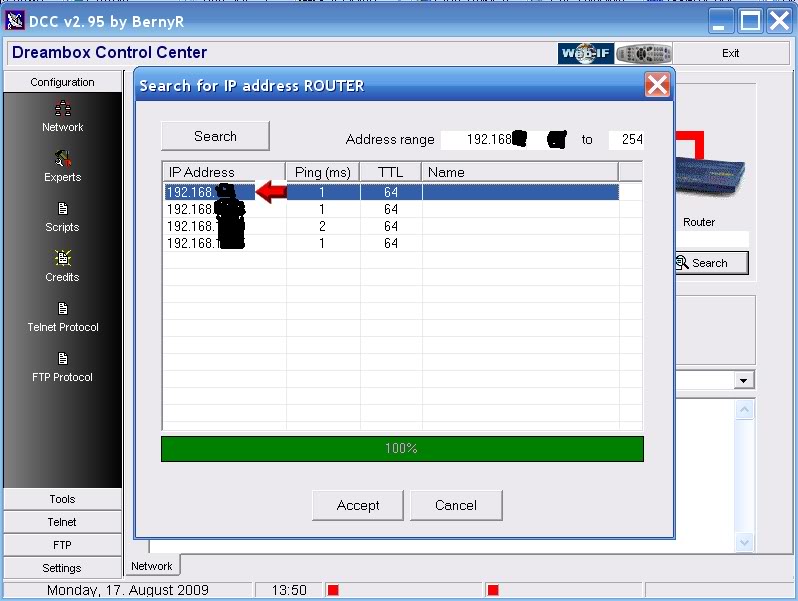Select the row with ping 2
This screenshot has height=601, width=798.
391,226
